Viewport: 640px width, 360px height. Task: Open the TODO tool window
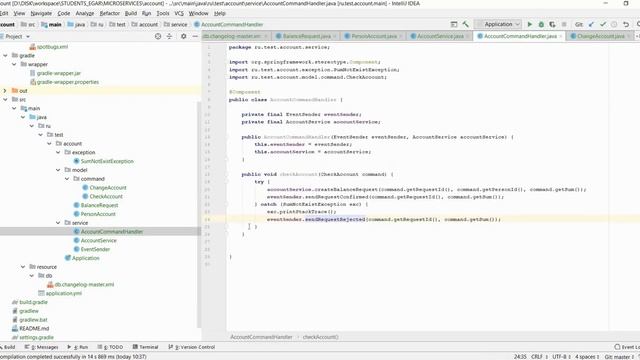[x=110, y=347]
